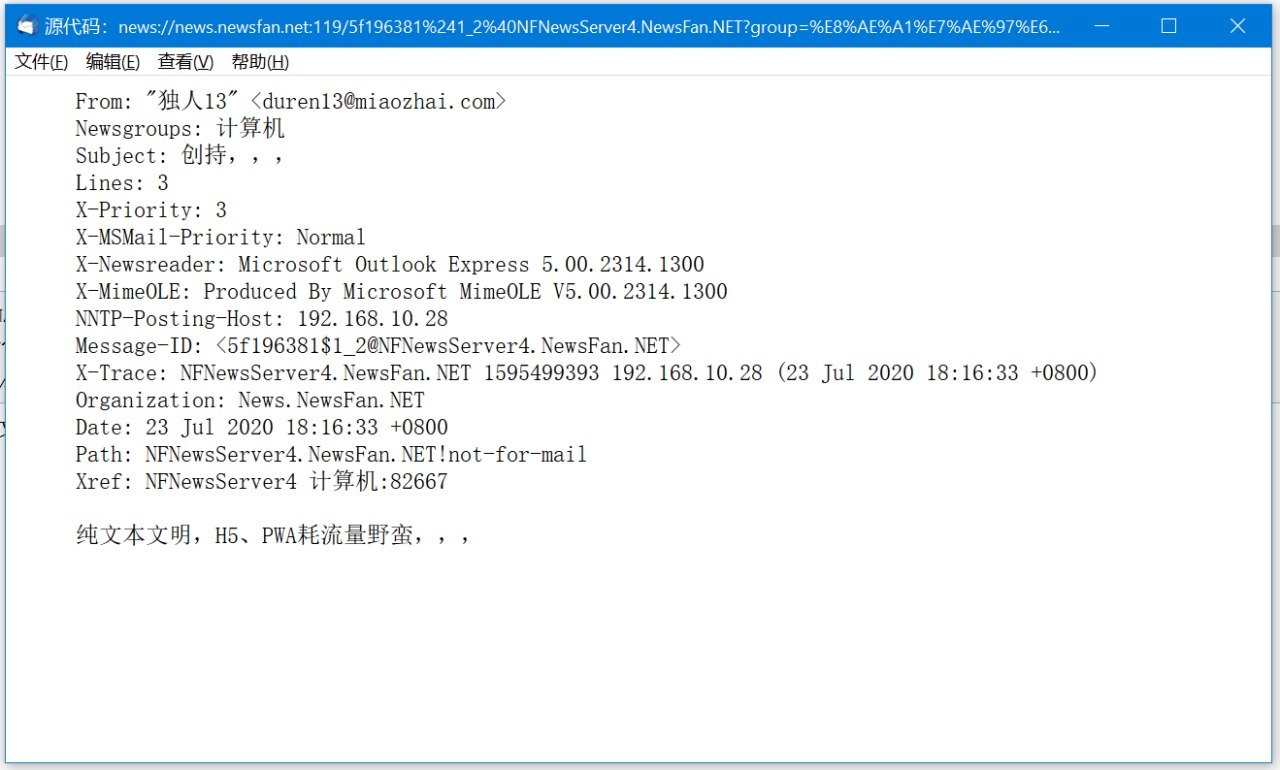Place cursor in the Newsgroups header line
1280x770 pixels.
[180, 128]
